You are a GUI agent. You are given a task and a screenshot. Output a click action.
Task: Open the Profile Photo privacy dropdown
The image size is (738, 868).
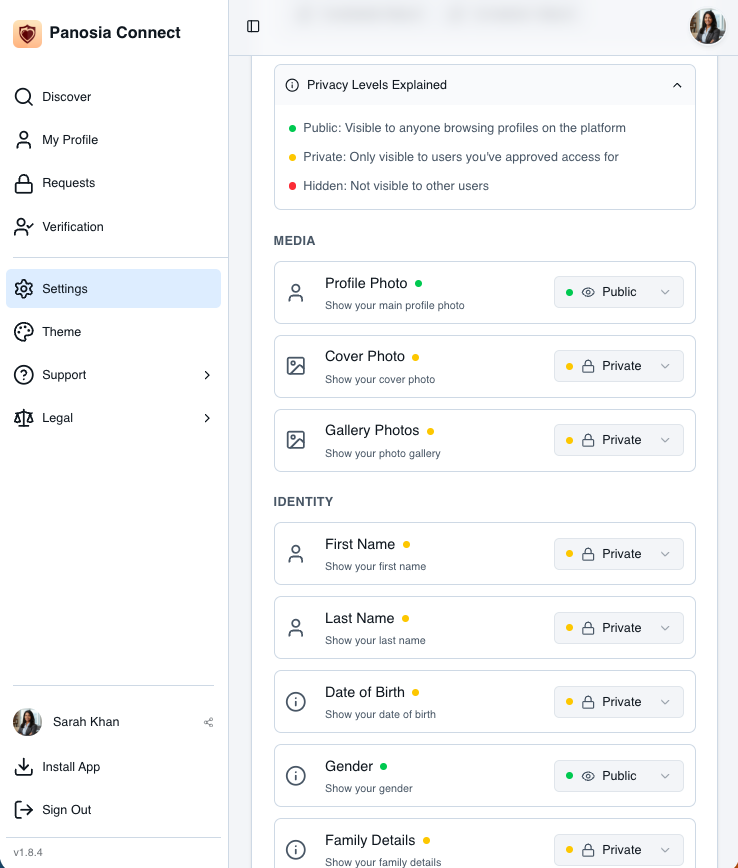coord(618,292)
